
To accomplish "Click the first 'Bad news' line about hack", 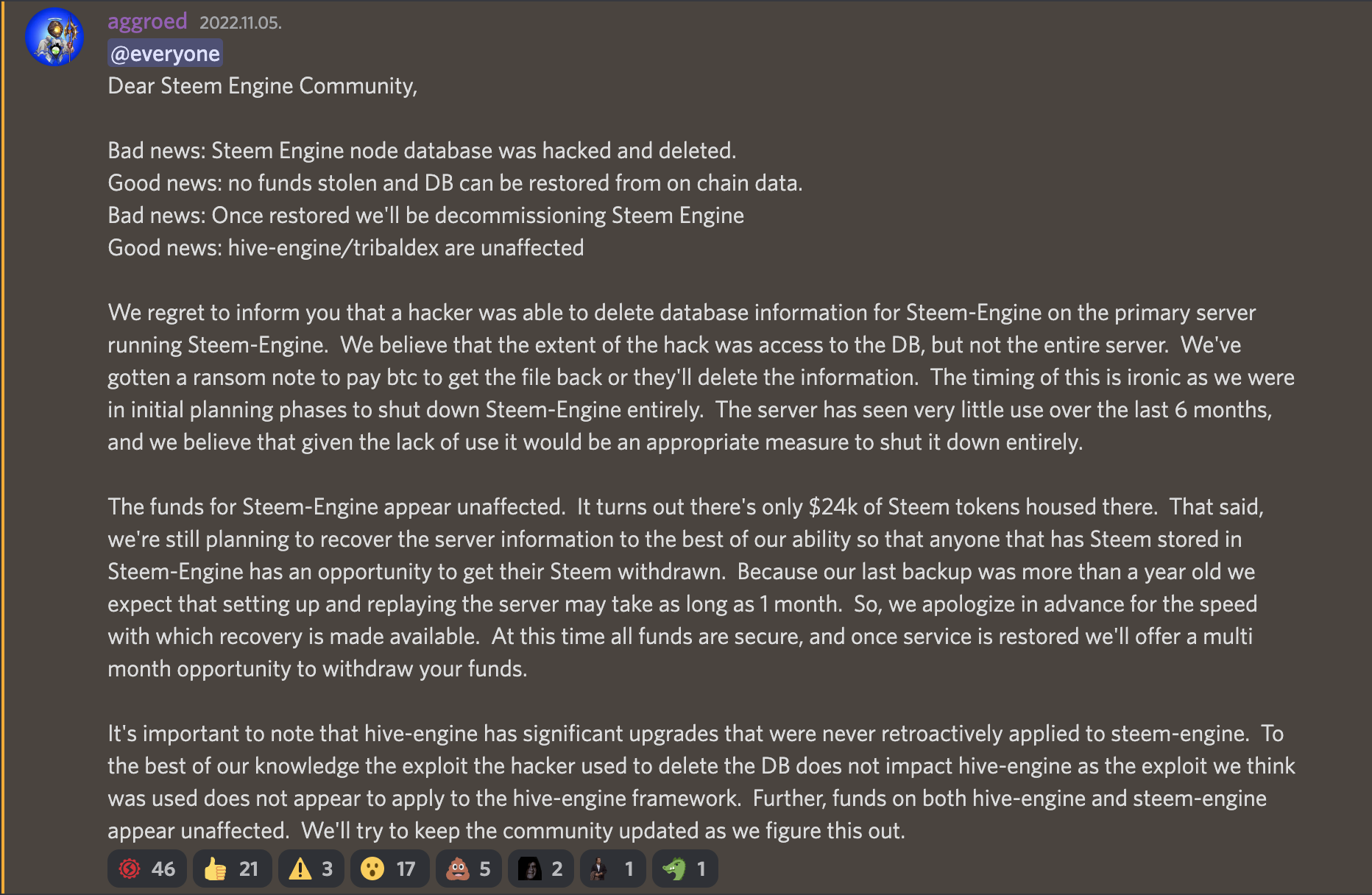I will click(421, 151).
